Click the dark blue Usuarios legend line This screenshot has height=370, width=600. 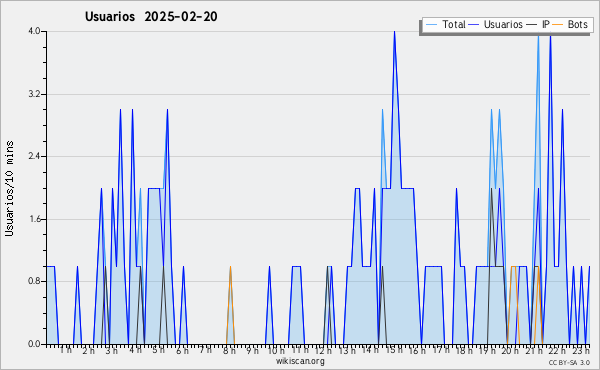[474, 25]
